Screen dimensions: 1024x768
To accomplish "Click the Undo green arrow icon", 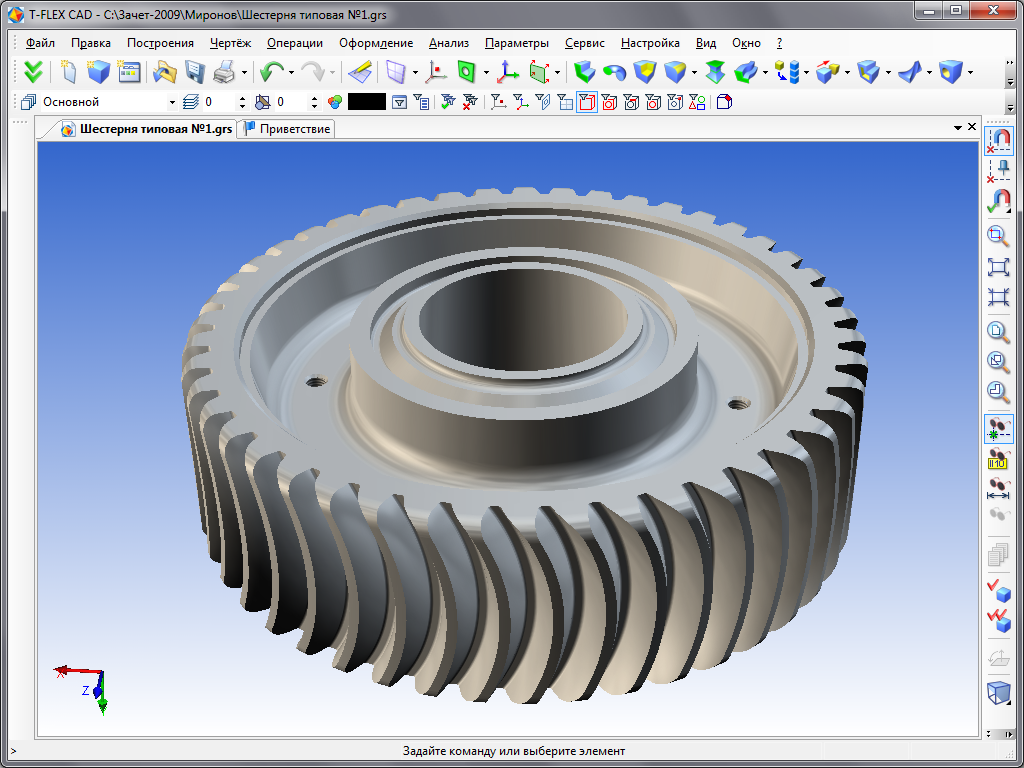I will pos(270,72).
